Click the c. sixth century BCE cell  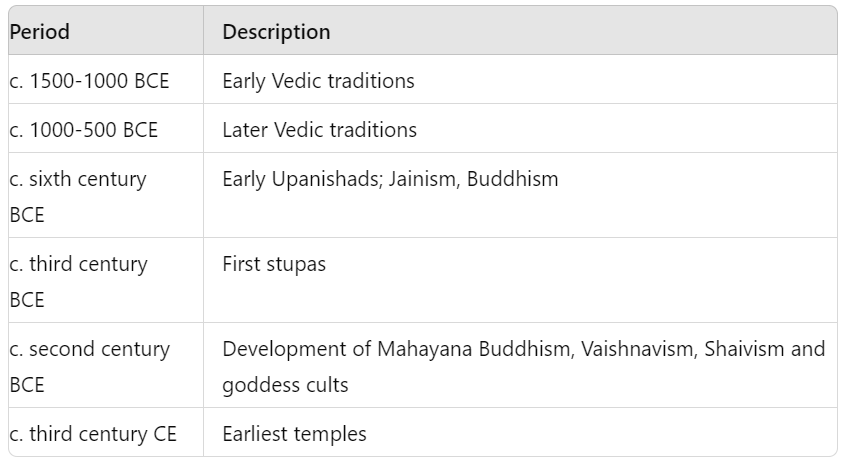tap(106, 195)
